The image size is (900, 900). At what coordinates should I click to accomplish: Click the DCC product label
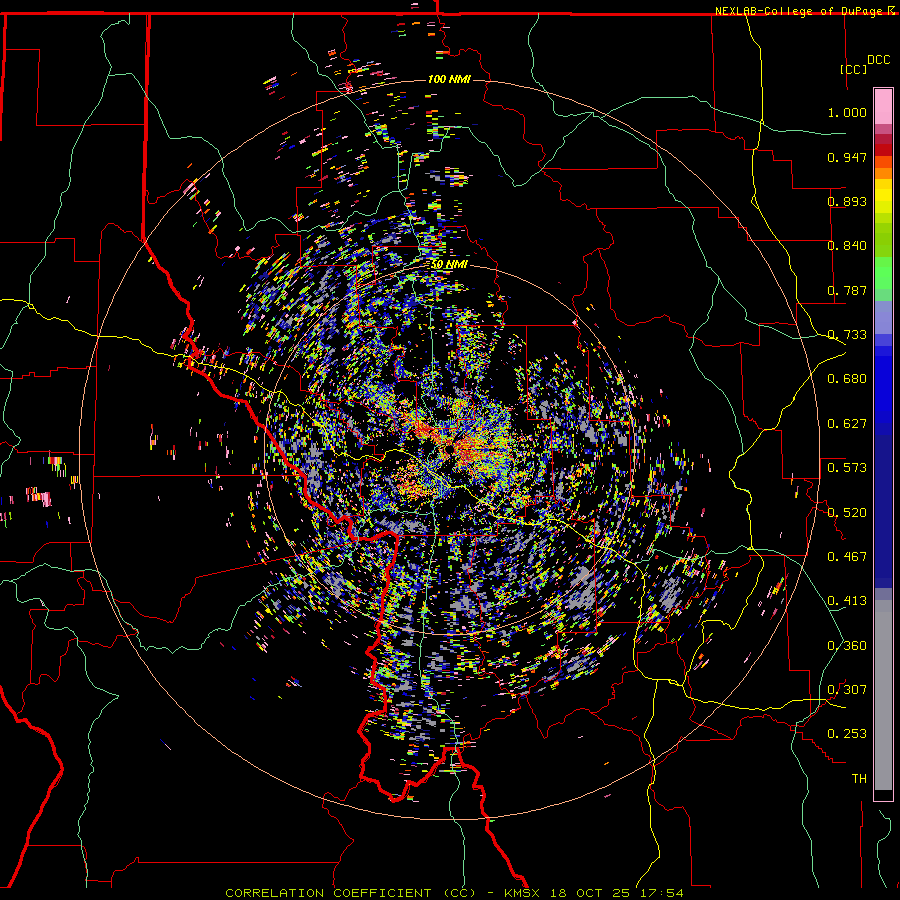coord(878,60)
